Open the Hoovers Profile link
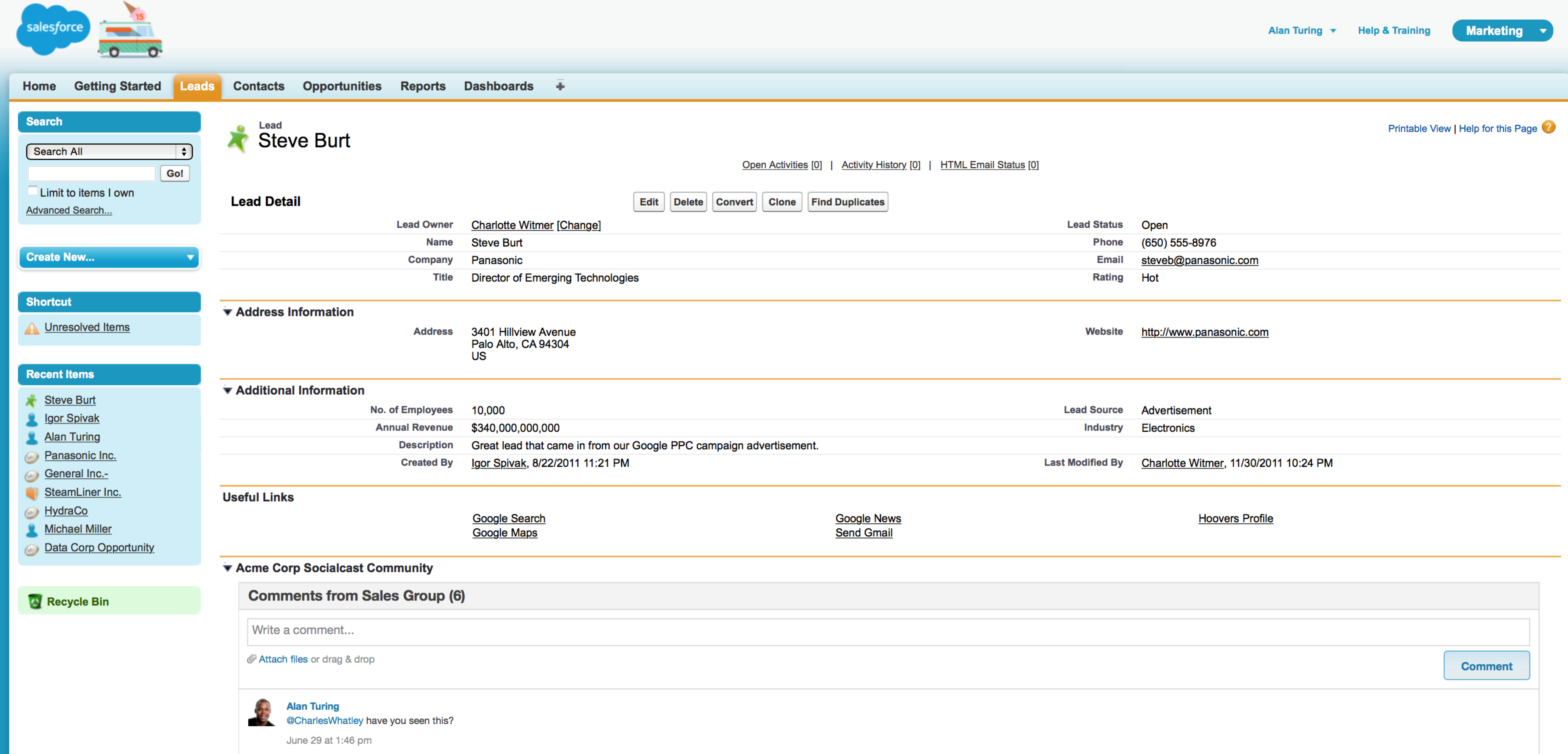The image size is (1568, 754). tap(1236, 518)
